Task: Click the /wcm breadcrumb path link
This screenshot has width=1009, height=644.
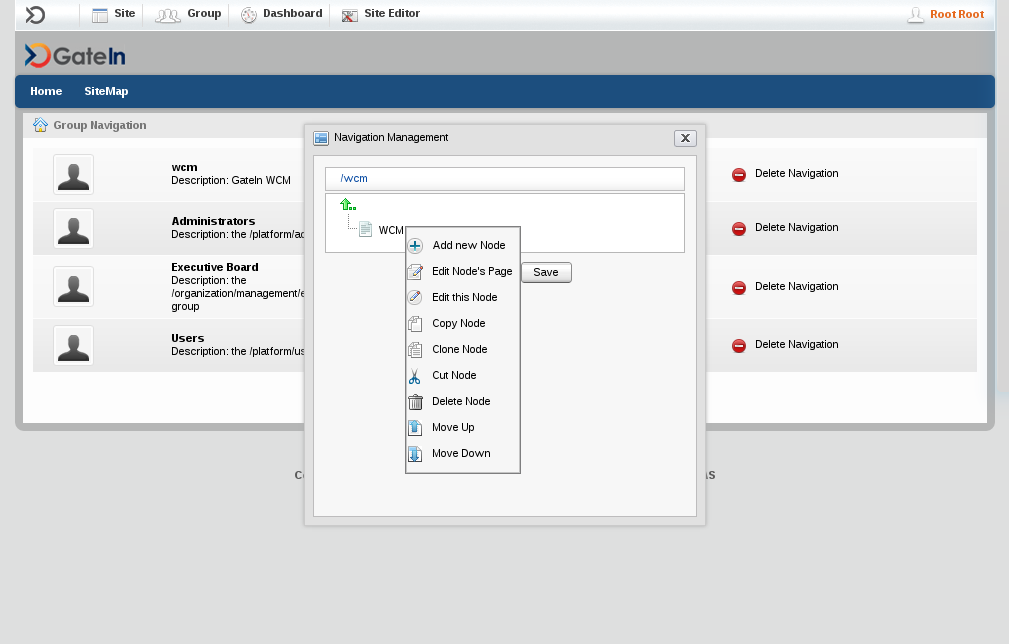Action: point(354,178)
